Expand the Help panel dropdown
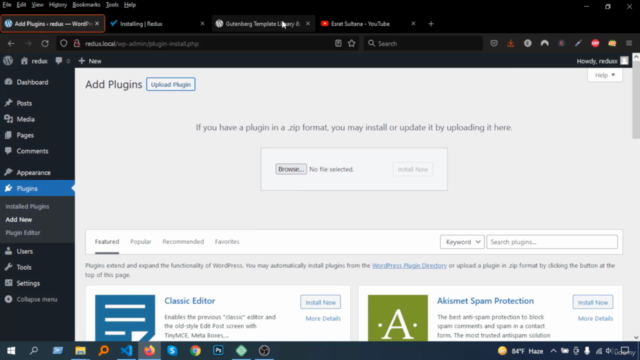The height and width of the screenshot is (360, 640). (605, 75)
